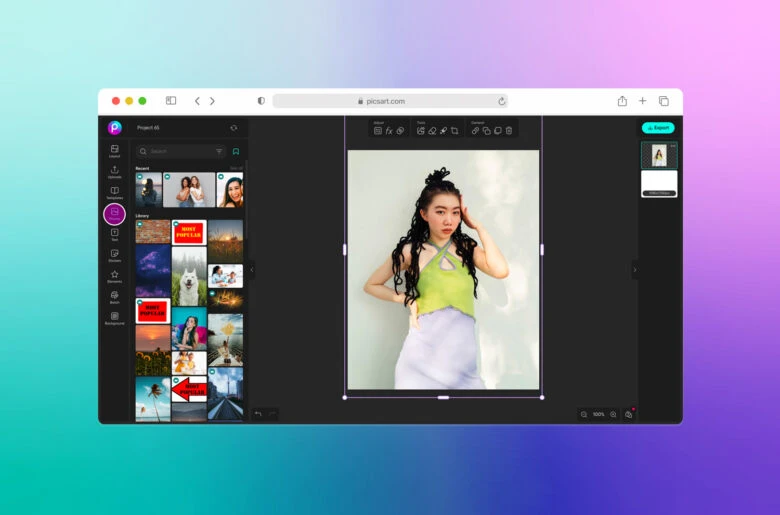Toggle the saved bookmark filter
This screenshot has width=780, height=515.
tap(236, 151)
